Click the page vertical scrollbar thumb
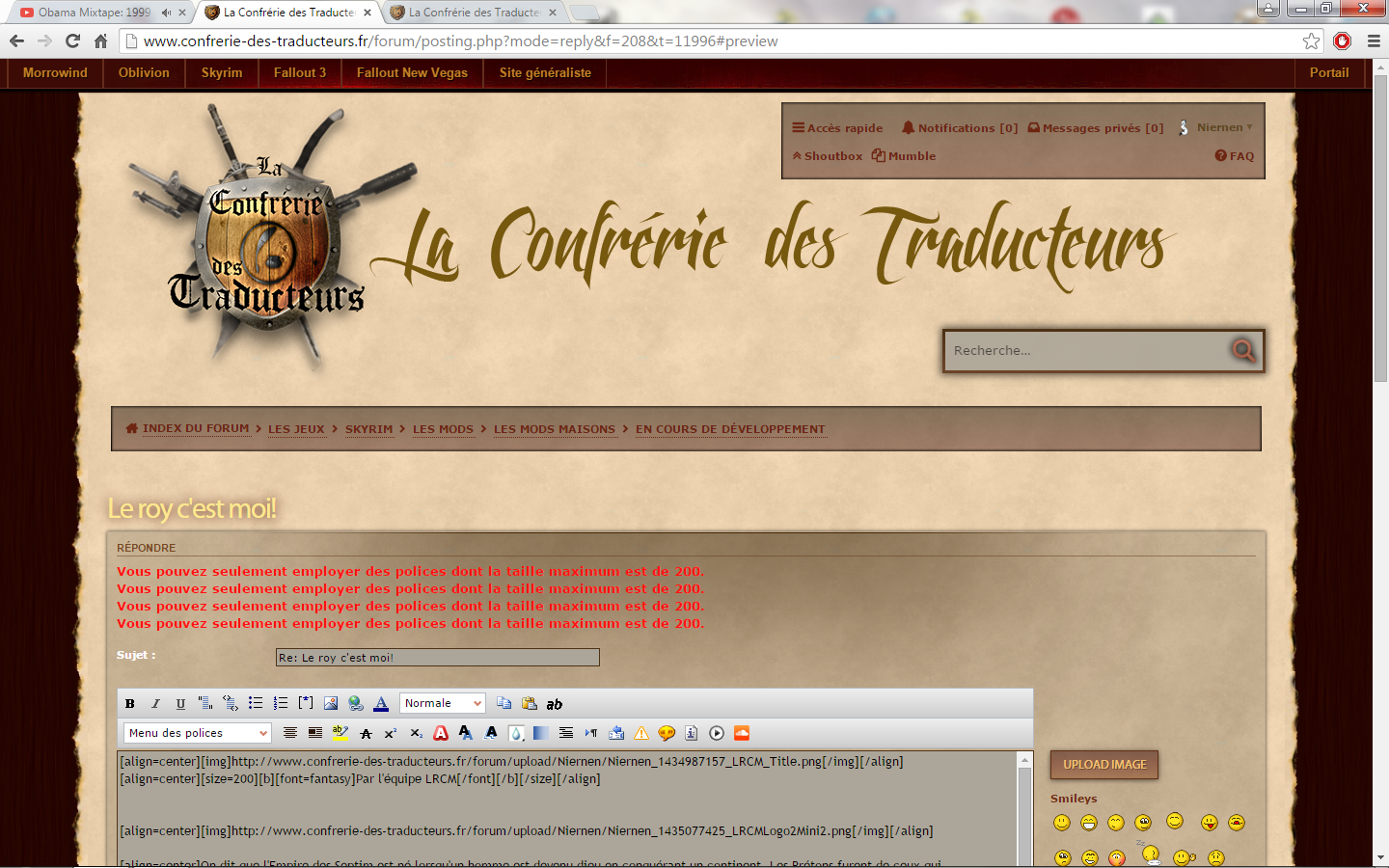The width and height of the screenshot is (1389, 868). pos(1380,229)
